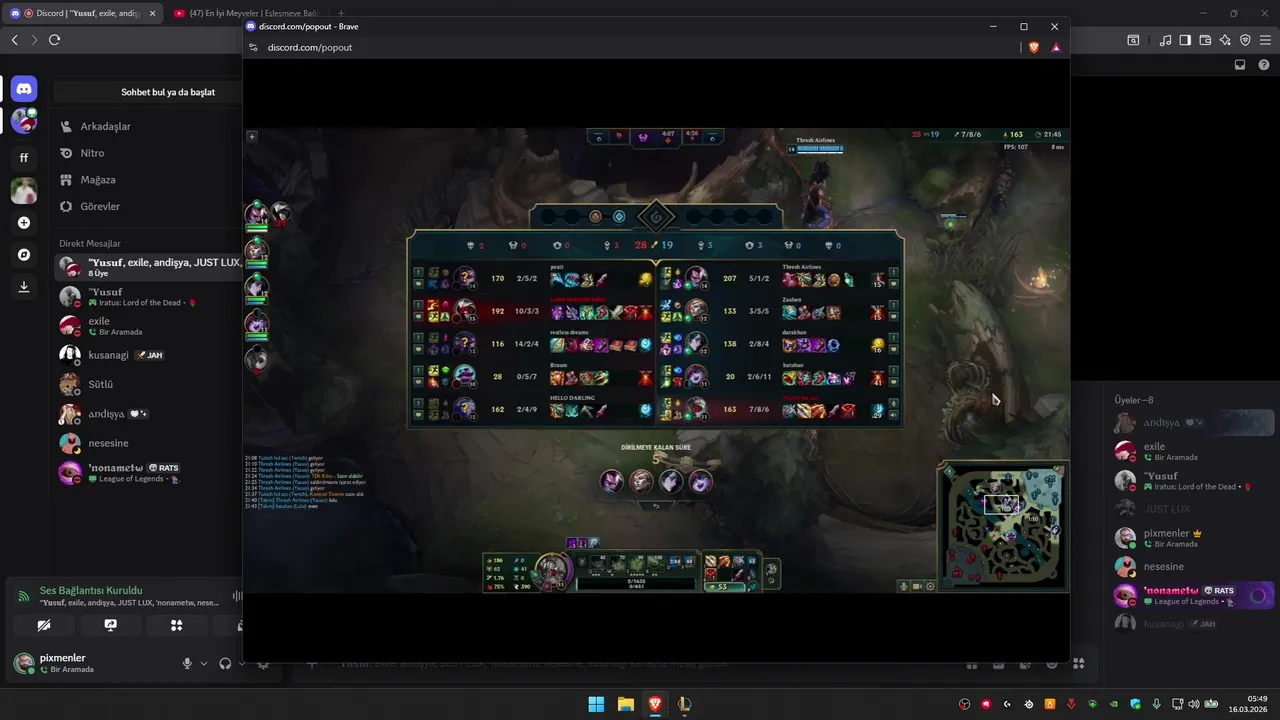
Task: Open new tab in Brave main window
Action: [x=341, y=13]
